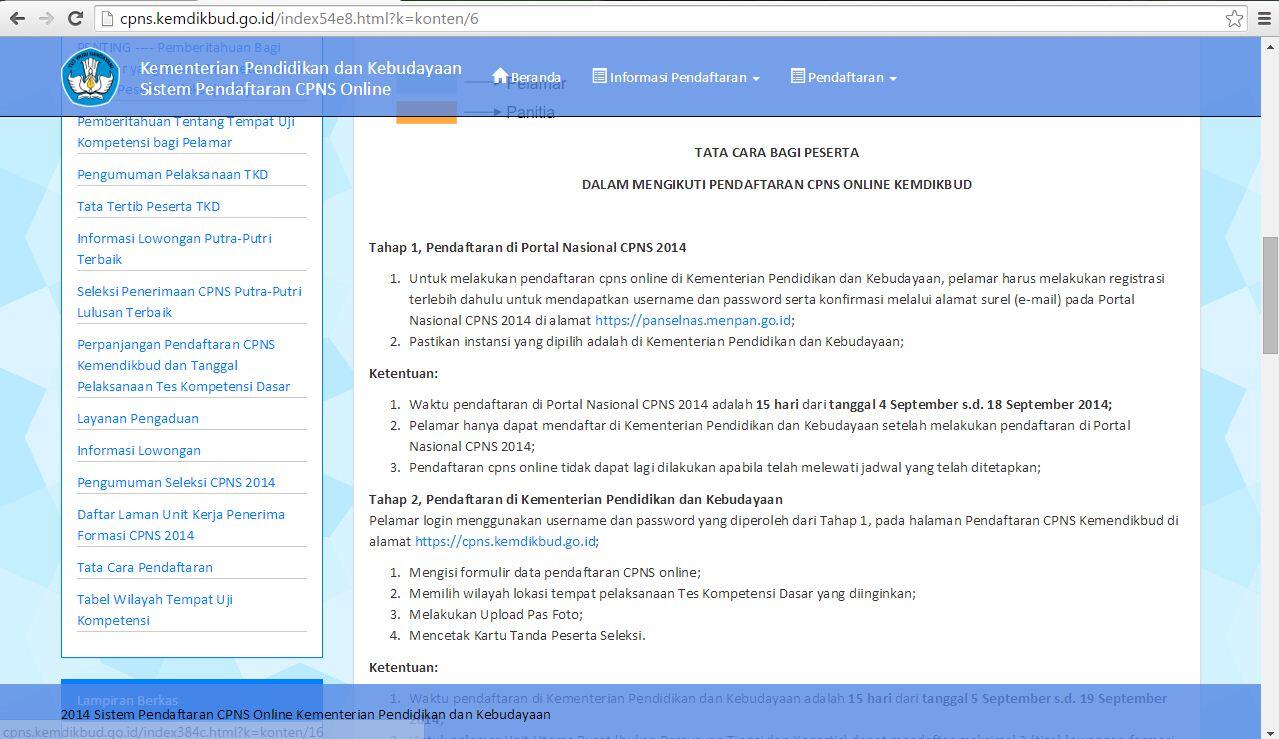Open Pengumuman Pelaksanaan TKD link

point(172,174)
